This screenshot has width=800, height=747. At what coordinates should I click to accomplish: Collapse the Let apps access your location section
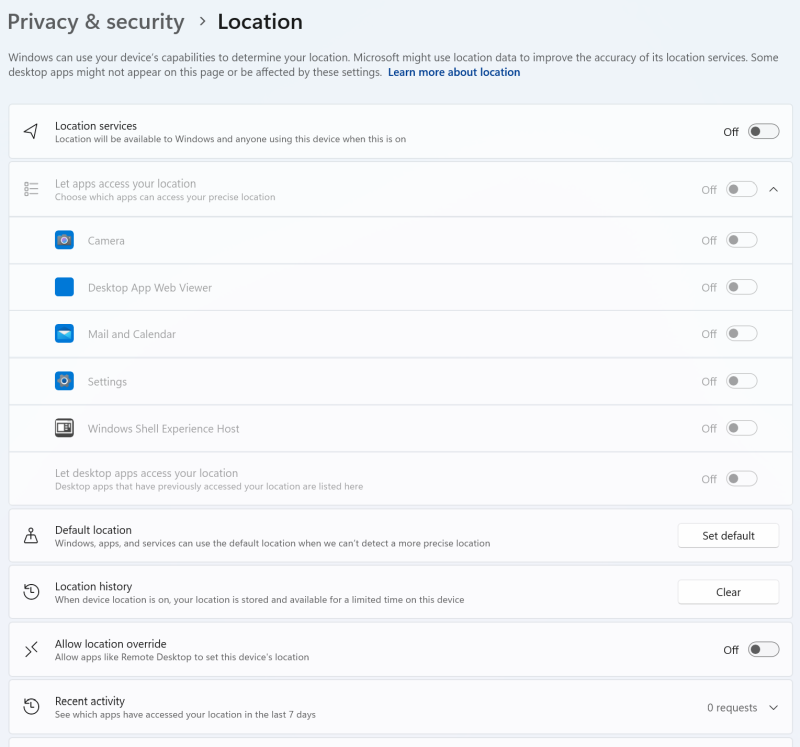pos(773,189)
